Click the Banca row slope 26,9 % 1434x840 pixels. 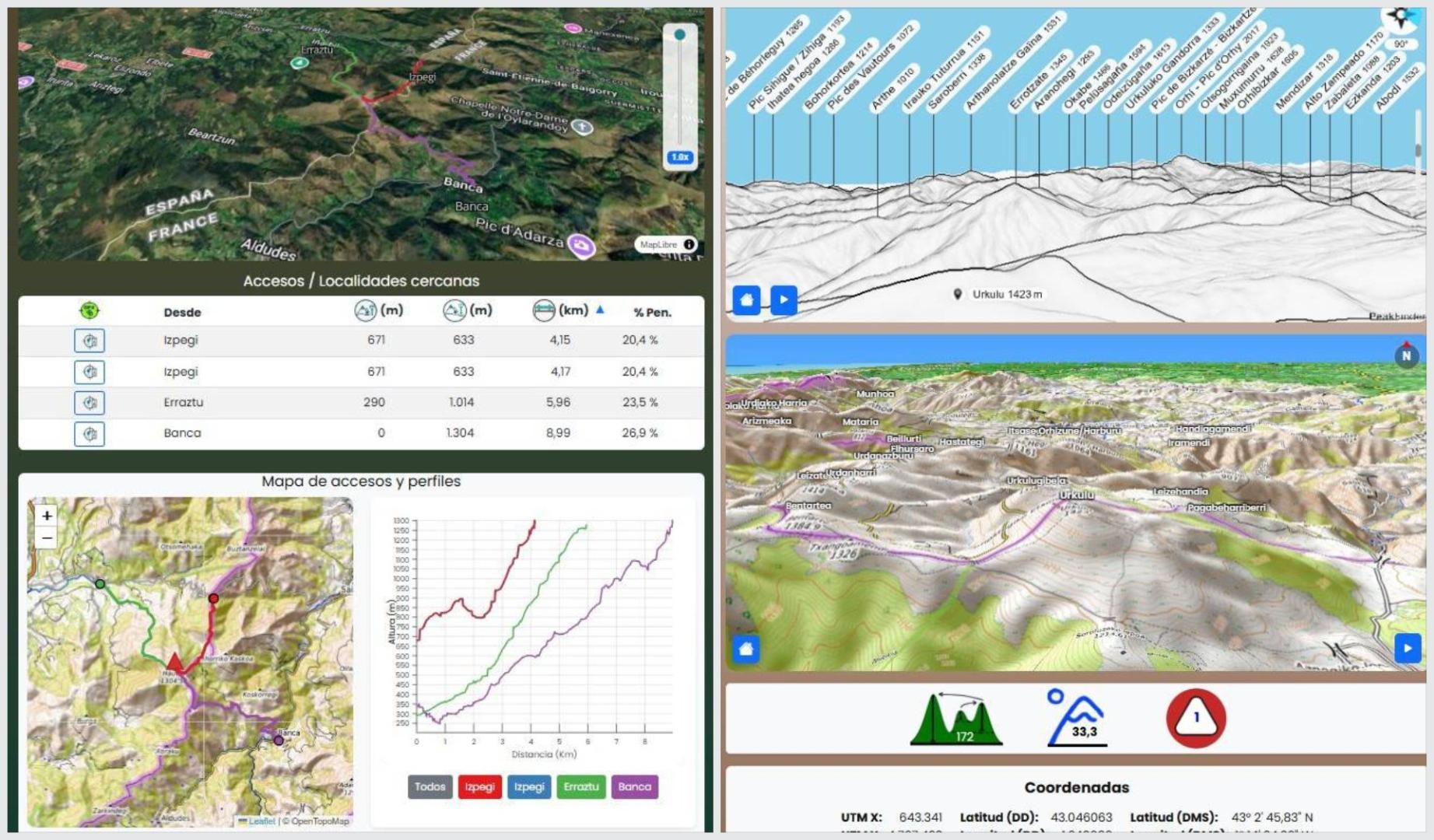[640, 433]
